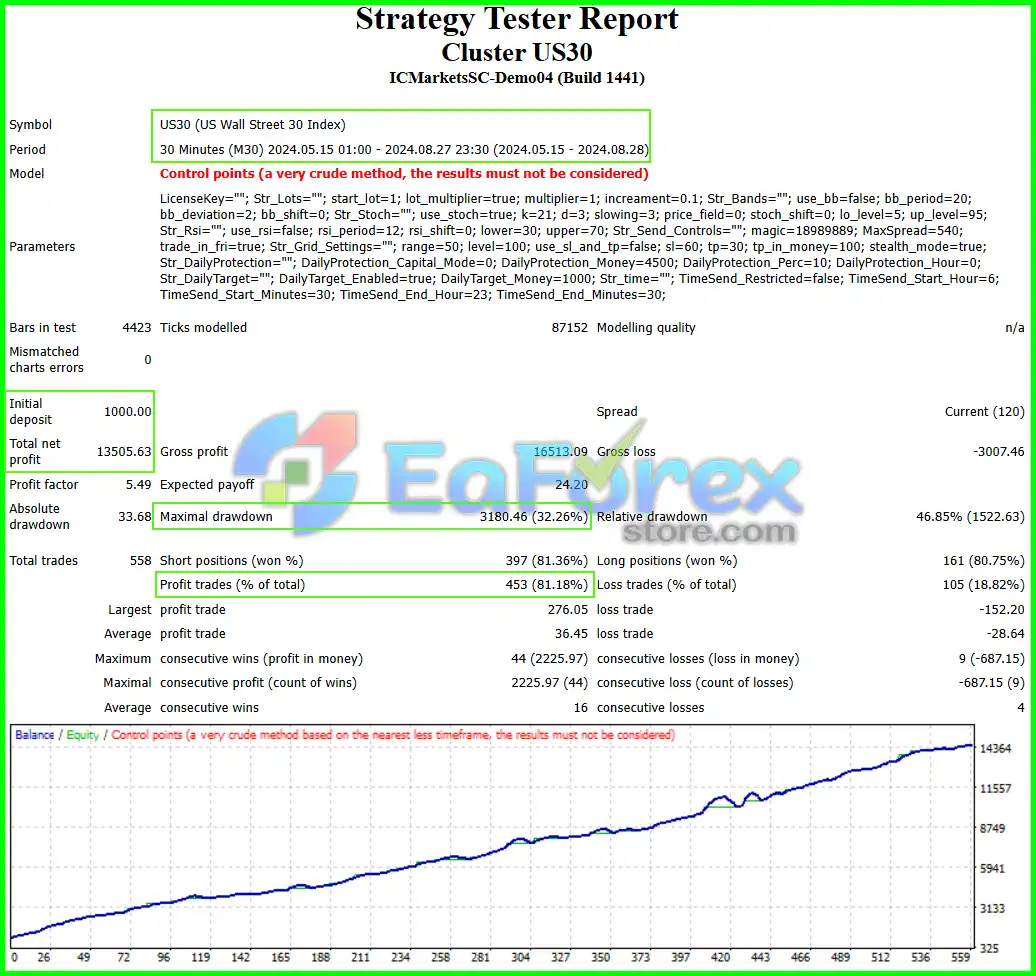Select the 'Cluster US30' heading
Screen dimensions: 1036x976
coord(517,52)
